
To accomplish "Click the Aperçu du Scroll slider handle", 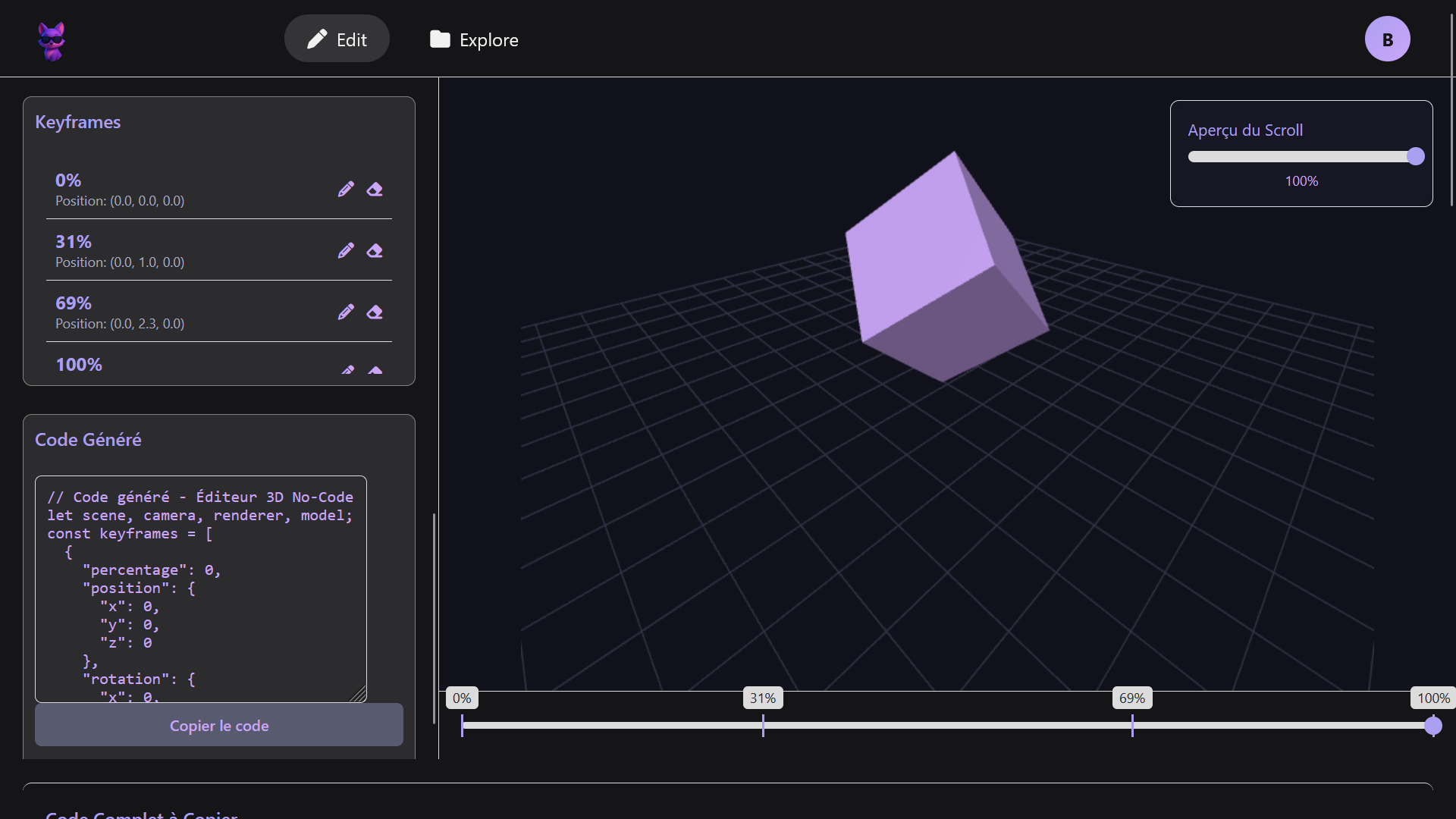I will click(1415, 157).
